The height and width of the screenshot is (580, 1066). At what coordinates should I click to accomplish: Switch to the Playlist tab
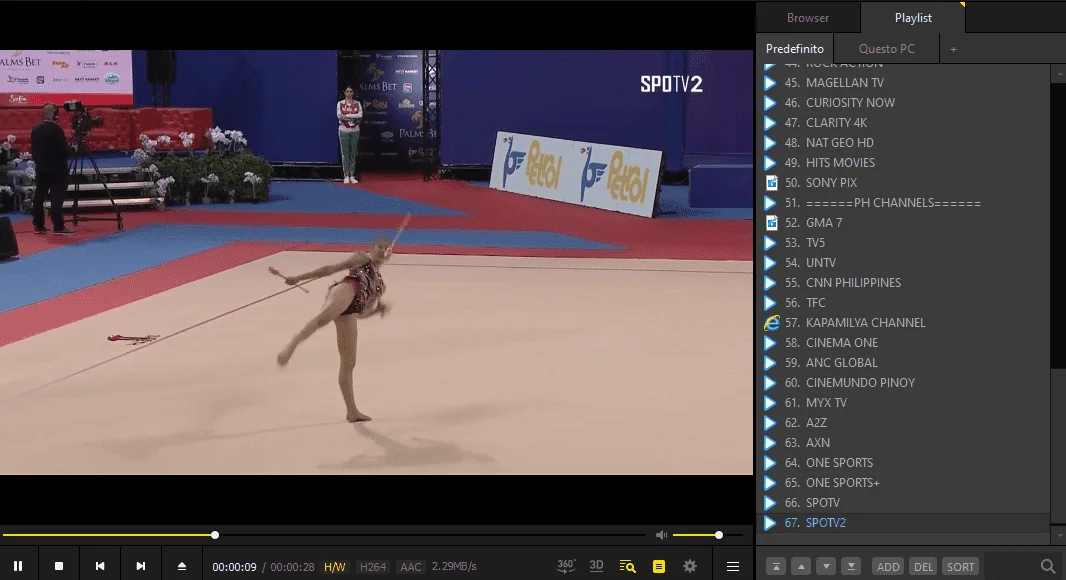pyautogui.click(x=913, y=18)
